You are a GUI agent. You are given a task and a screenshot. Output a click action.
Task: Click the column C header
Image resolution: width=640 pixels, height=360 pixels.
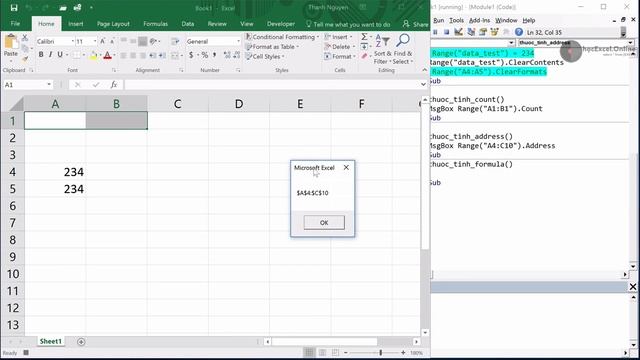(178, 104)
